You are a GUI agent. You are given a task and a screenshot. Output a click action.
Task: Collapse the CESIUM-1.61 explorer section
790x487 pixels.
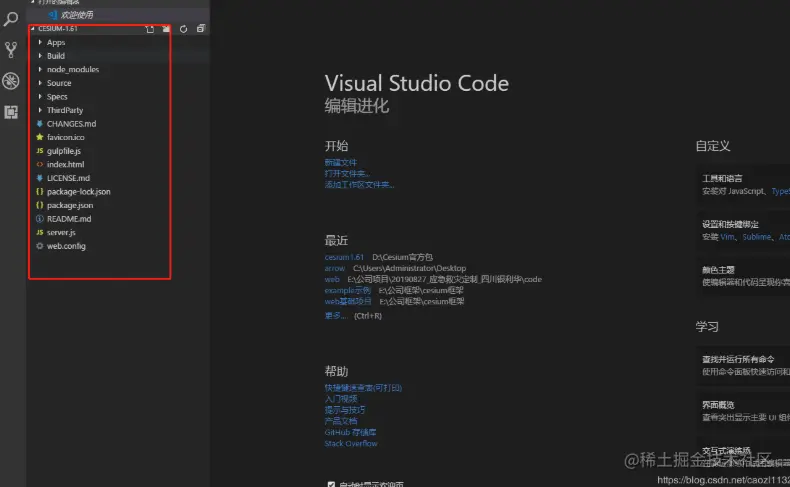coord(57,29)
